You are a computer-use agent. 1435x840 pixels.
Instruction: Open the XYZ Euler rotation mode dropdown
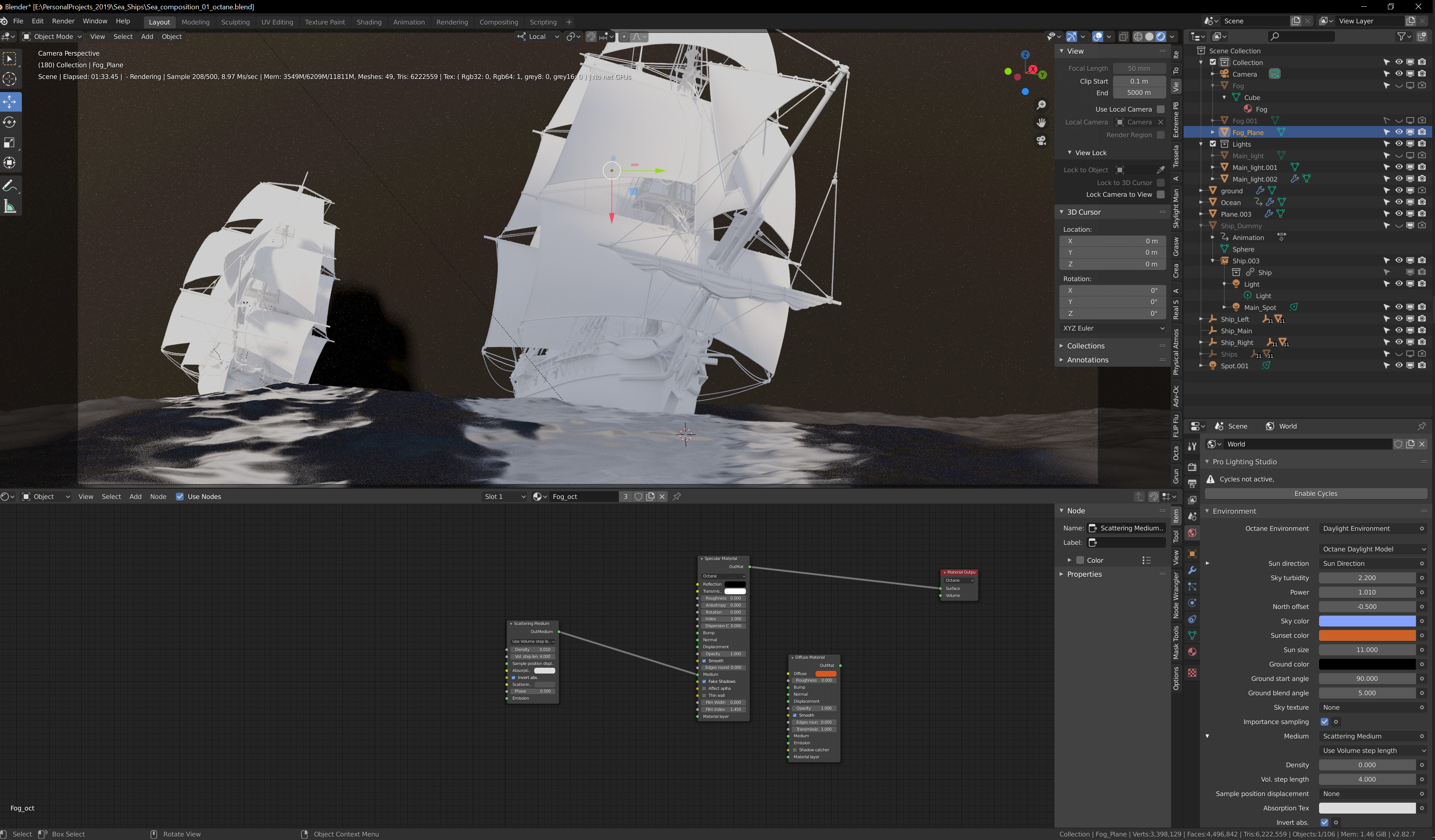(x=1113, y=328)
